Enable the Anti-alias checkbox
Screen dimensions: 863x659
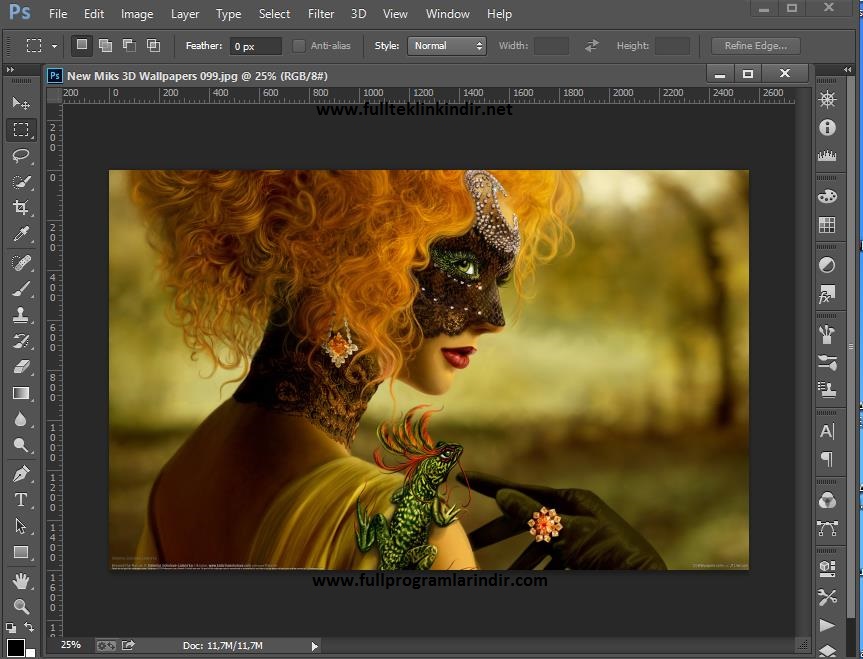(x=299, y=46)
